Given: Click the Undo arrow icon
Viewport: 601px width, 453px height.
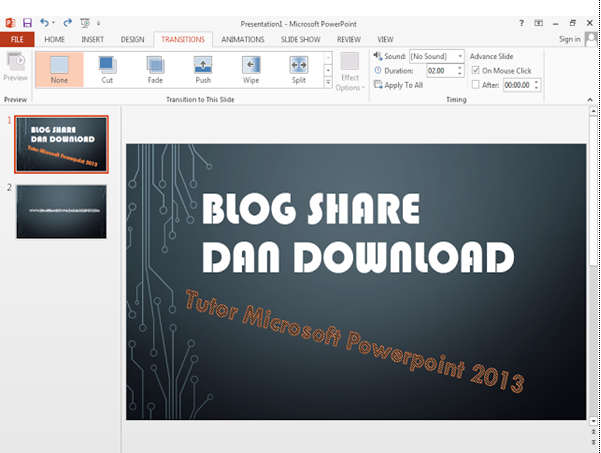Looking at the screenshot, I should (44, 23).
